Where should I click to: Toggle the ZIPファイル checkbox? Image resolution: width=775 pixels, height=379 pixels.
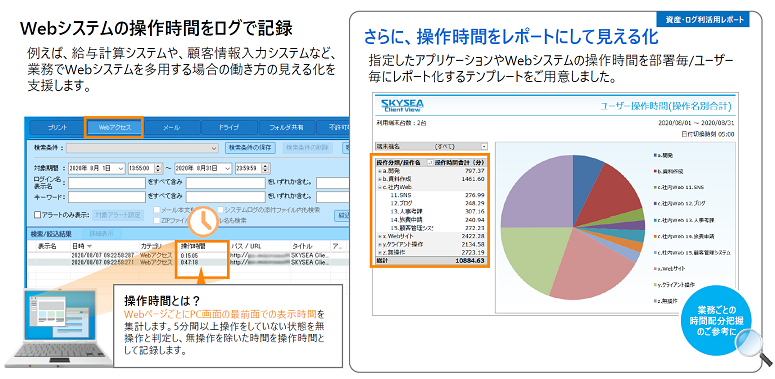[157, 220]
